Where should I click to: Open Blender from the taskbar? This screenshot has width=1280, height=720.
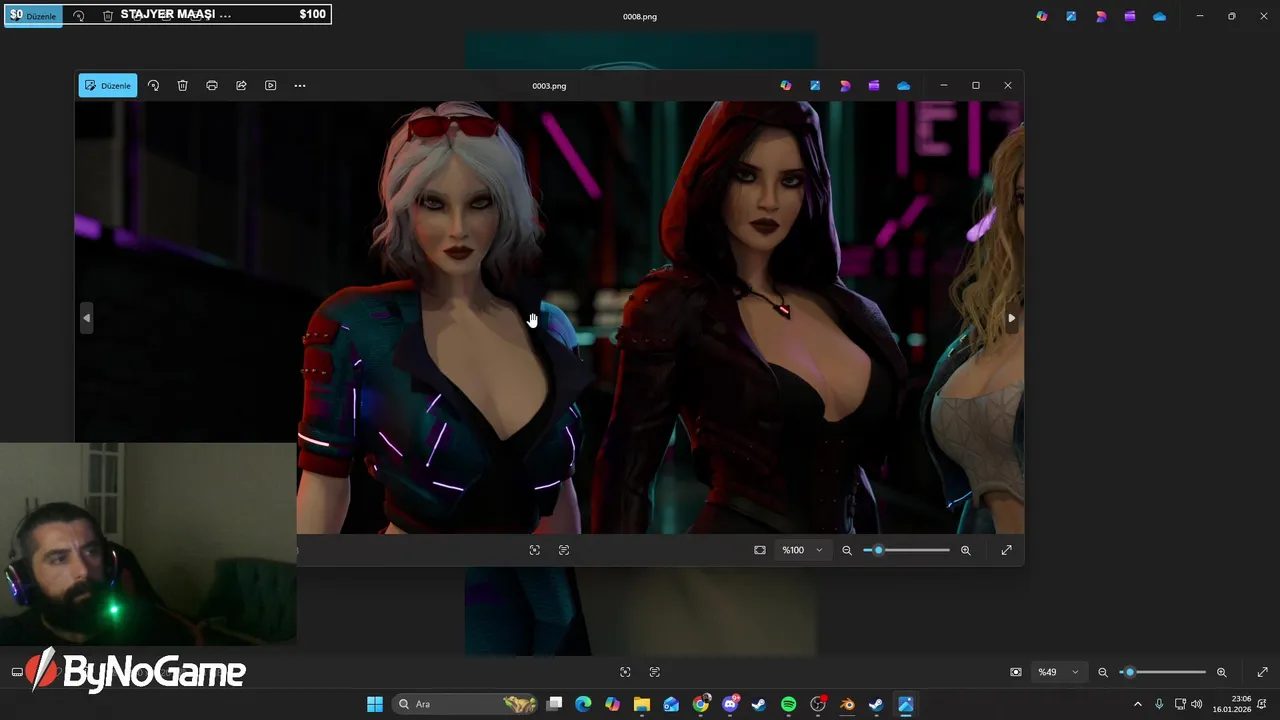point(847,704)
